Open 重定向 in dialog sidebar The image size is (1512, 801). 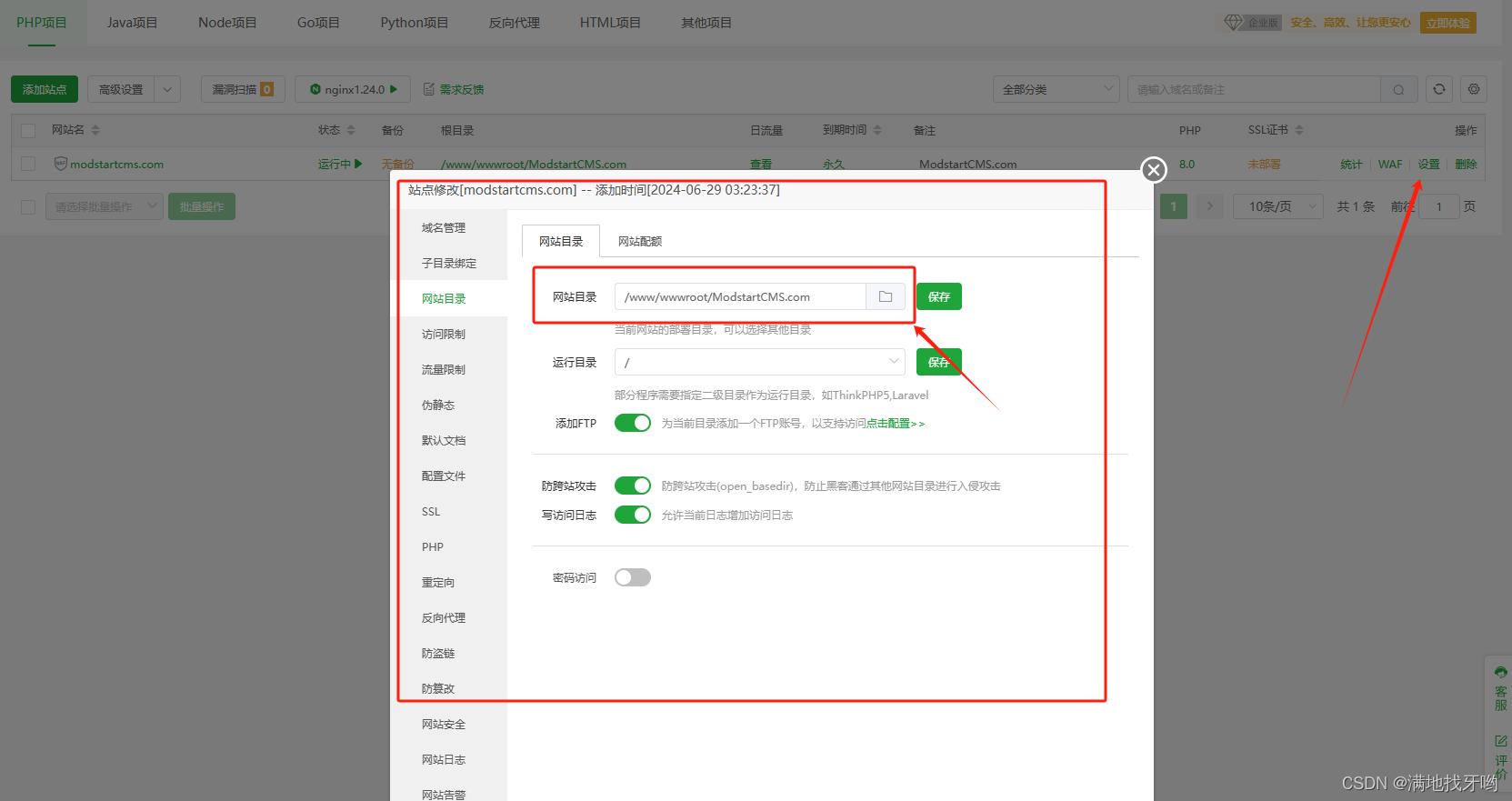click(438, 582)
